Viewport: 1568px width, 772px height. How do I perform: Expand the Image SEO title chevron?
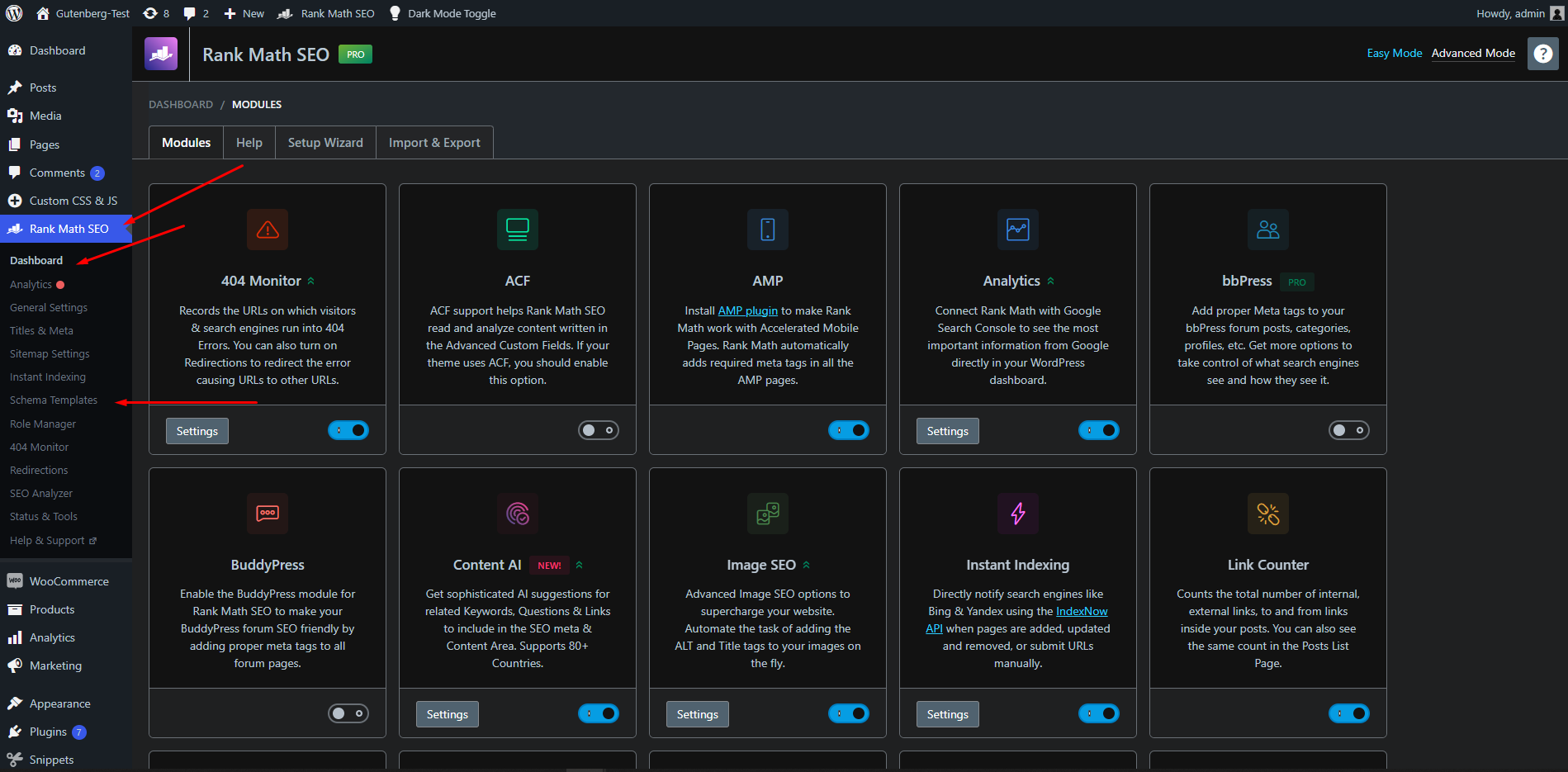pos(807,566)
